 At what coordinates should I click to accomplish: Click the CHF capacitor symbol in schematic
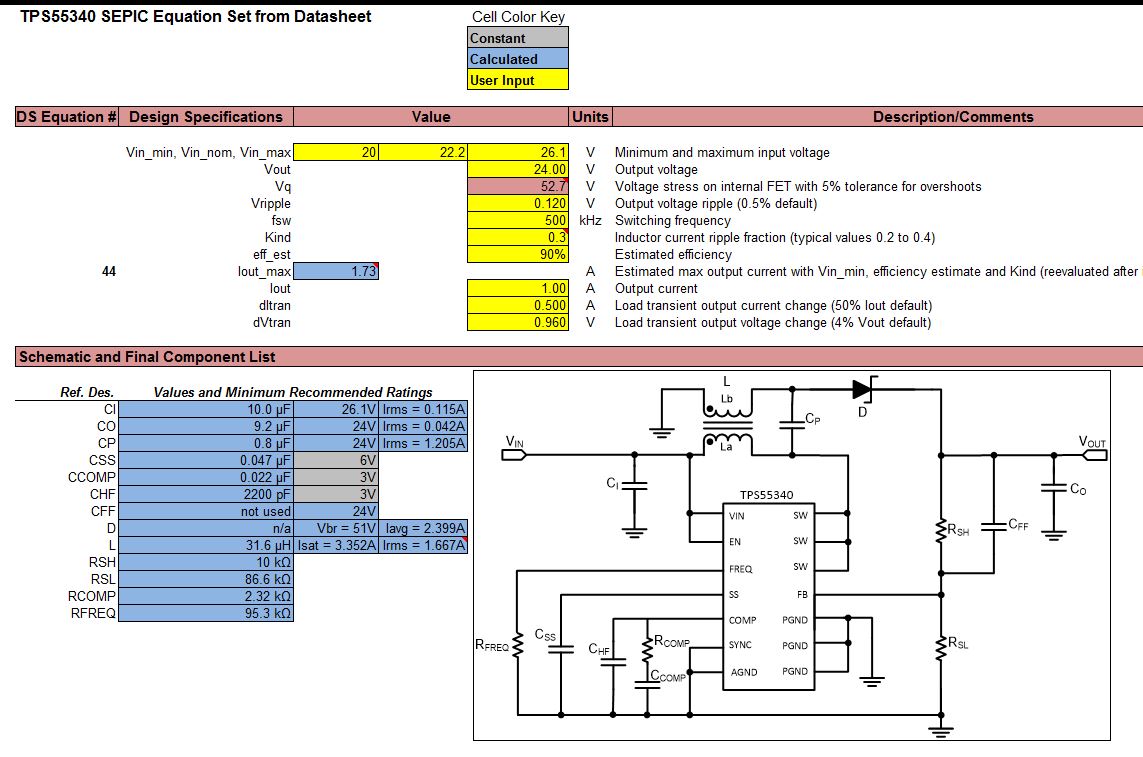click(x=613, y=661)
